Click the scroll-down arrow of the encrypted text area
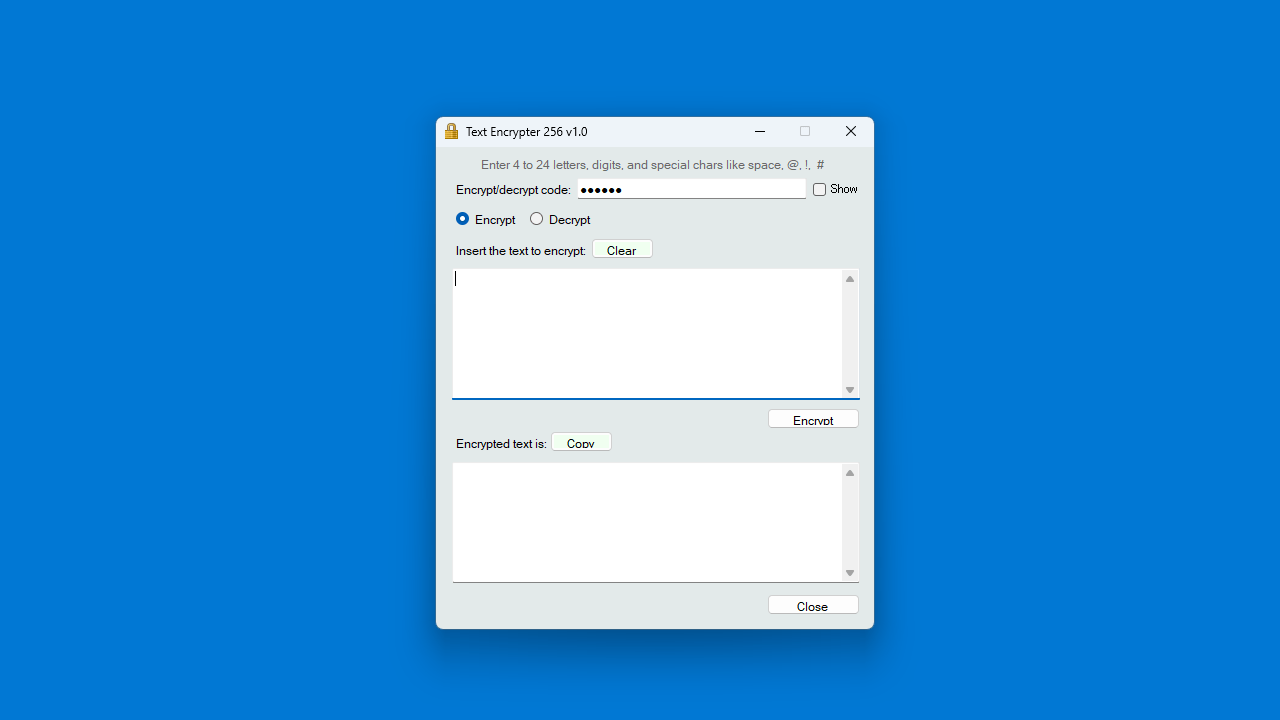 pos(849,572)
